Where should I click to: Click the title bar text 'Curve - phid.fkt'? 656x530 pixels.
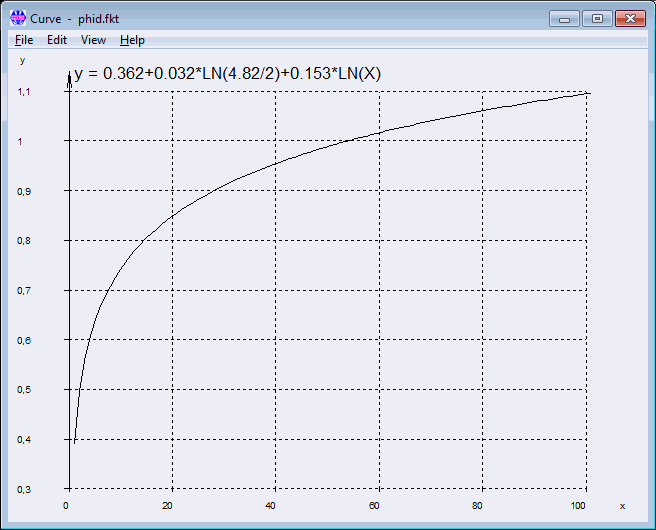[x=75, y=19]
